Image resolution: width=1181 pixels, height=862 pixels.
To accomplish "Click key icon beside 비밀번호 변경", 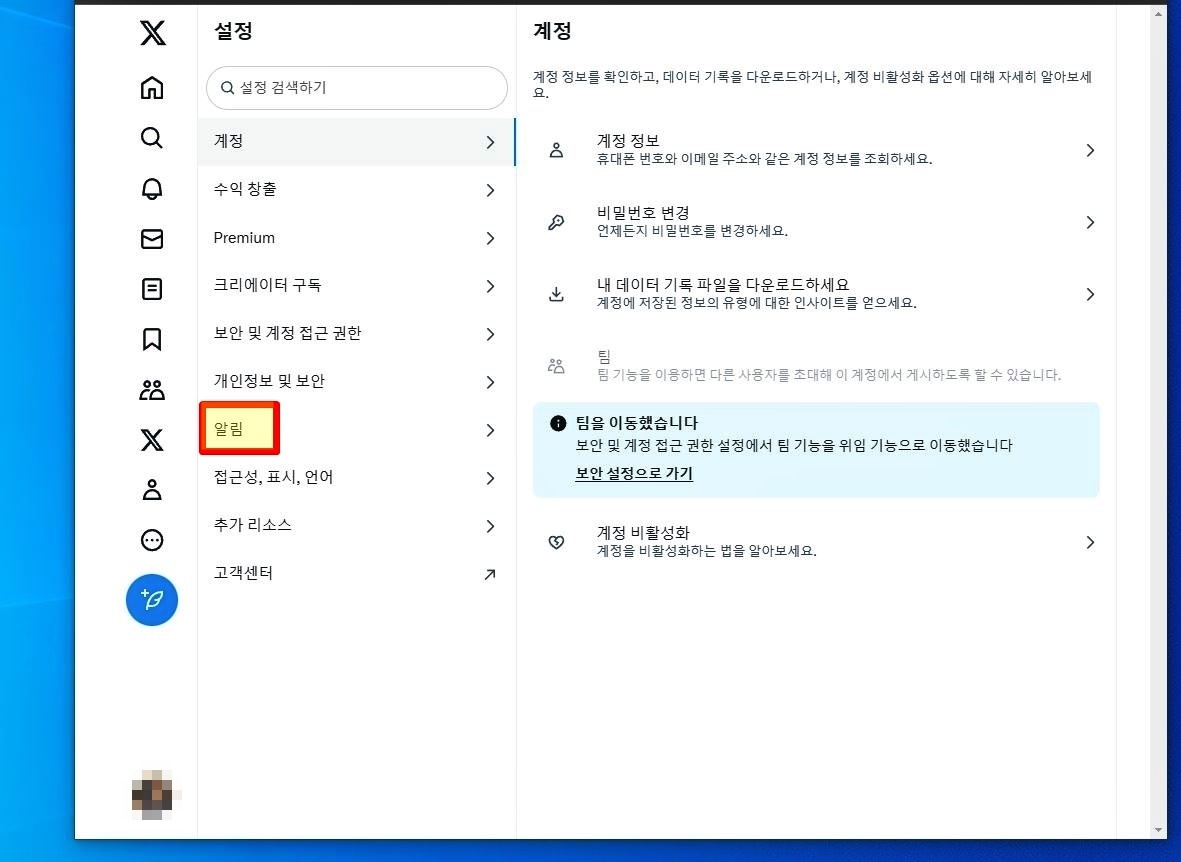I will 557,222.
